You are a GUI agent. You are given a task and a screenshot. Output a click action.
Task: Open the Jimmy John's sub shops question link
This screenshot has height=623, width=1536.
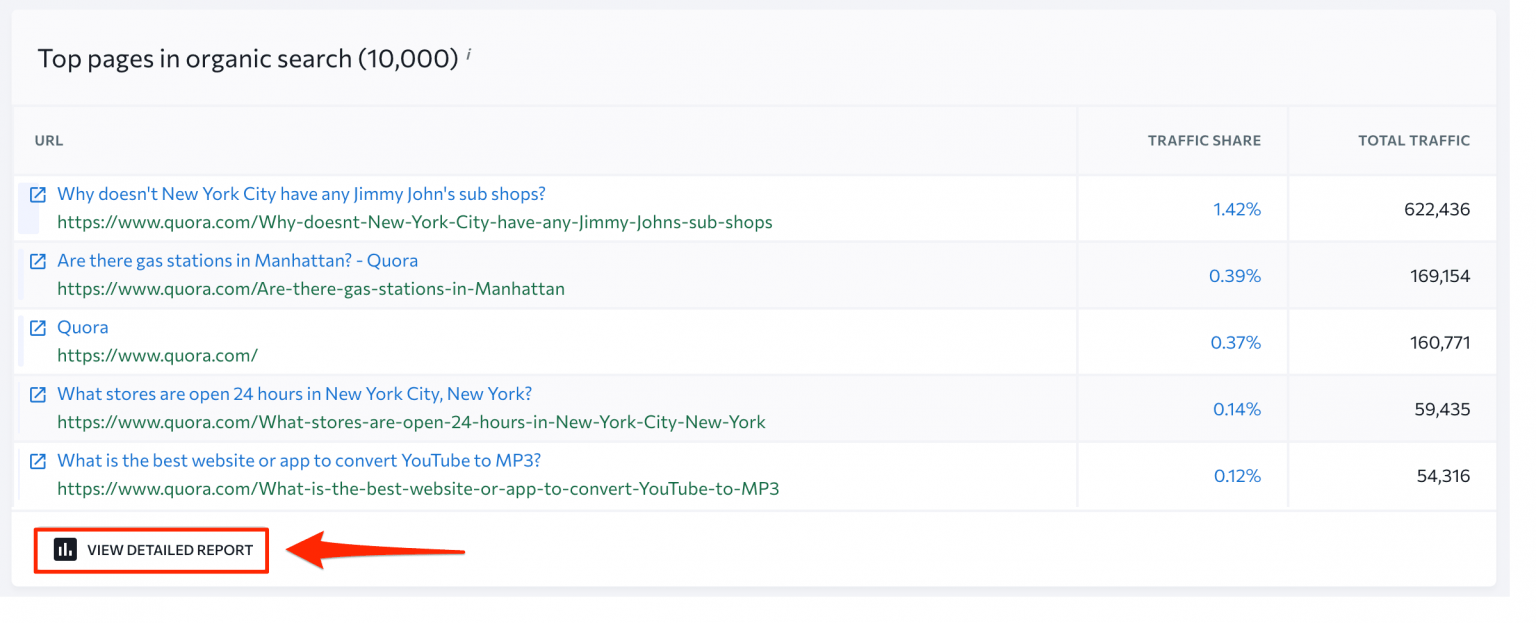[301, 194]
